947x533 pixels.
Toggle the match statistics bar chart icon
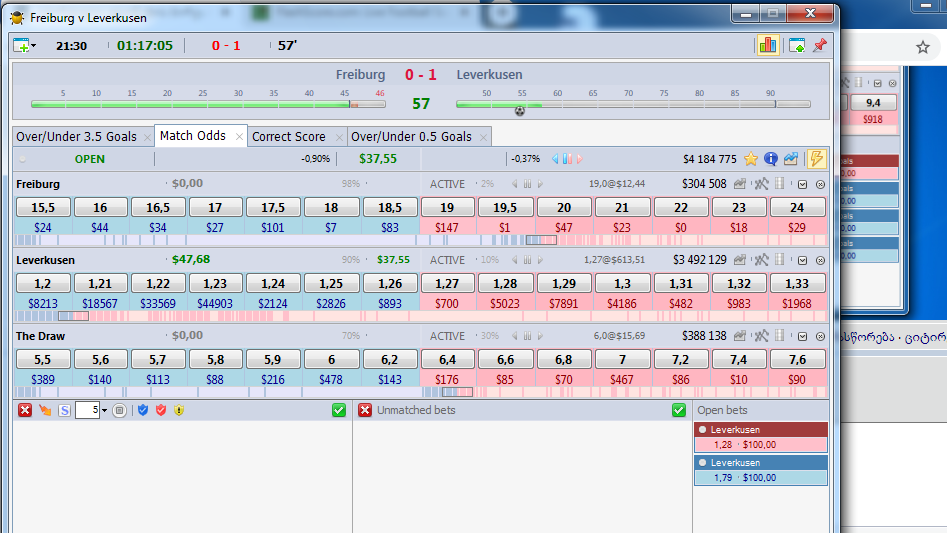point(768,45)
